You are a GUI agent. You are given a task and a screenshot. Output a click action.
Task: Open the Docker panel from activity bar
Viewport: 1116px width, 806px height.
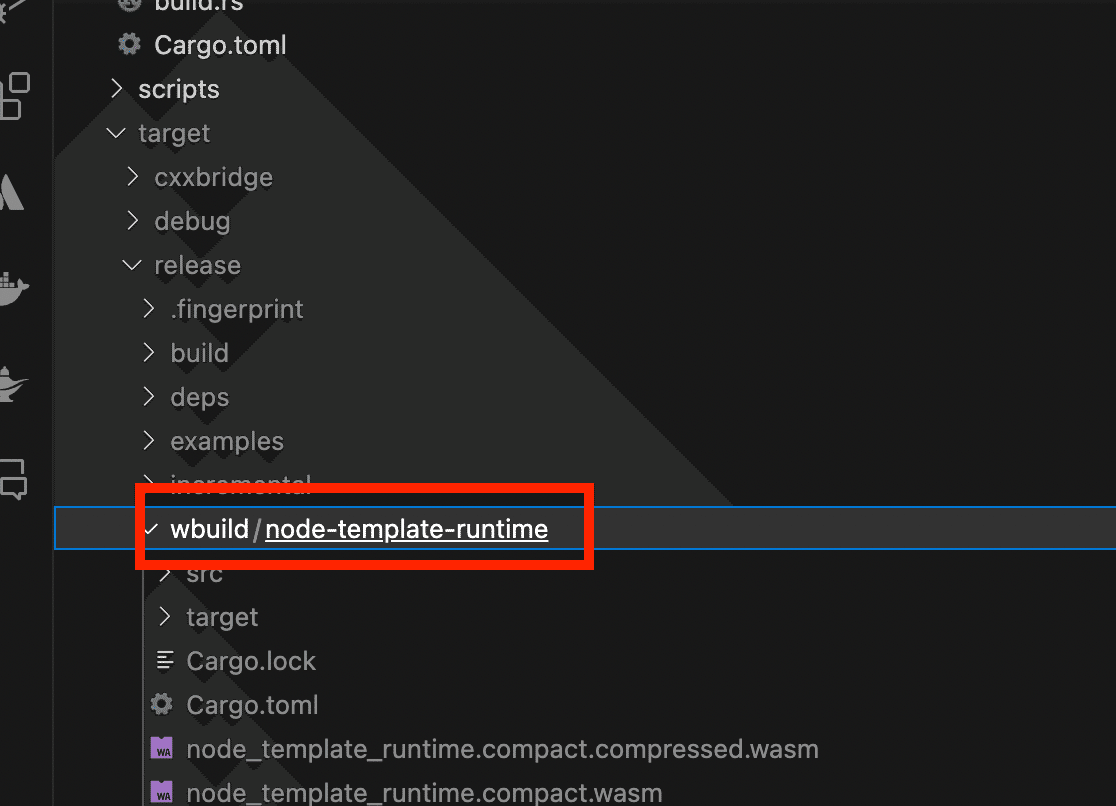[14, 288]
